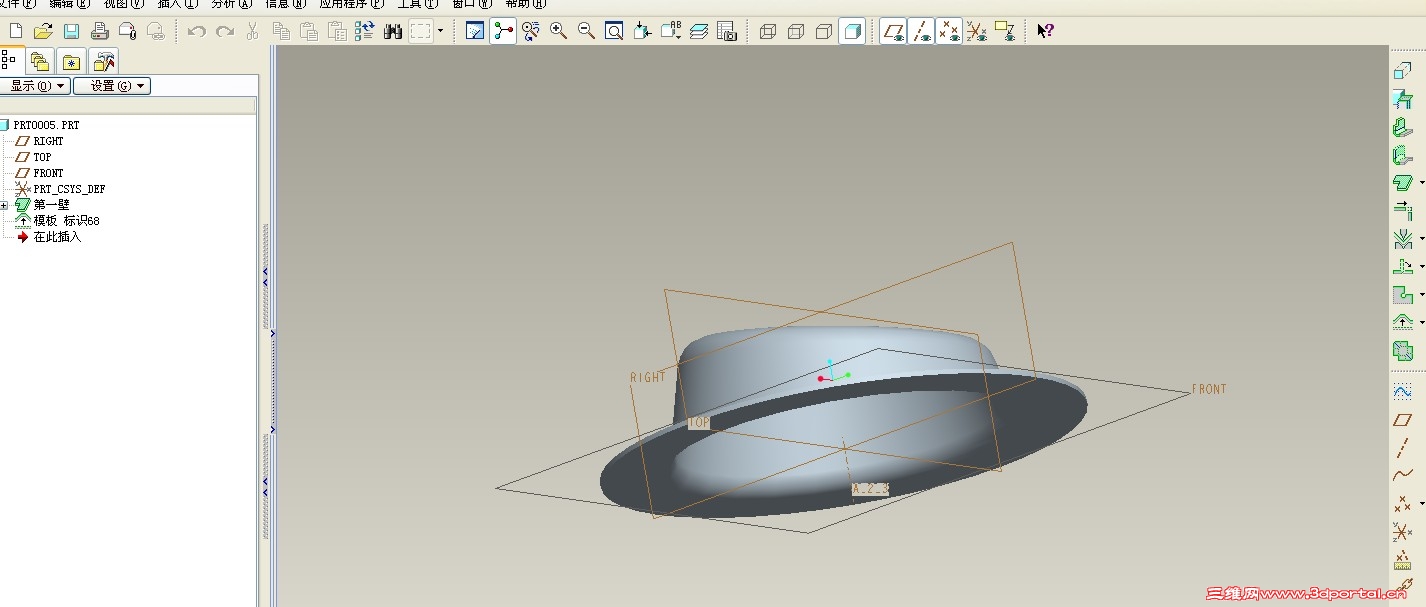Open the 显示 dropdown in model tree
Image resolution: width=1426 pixels, height=607 pixels.
[36, 86]
